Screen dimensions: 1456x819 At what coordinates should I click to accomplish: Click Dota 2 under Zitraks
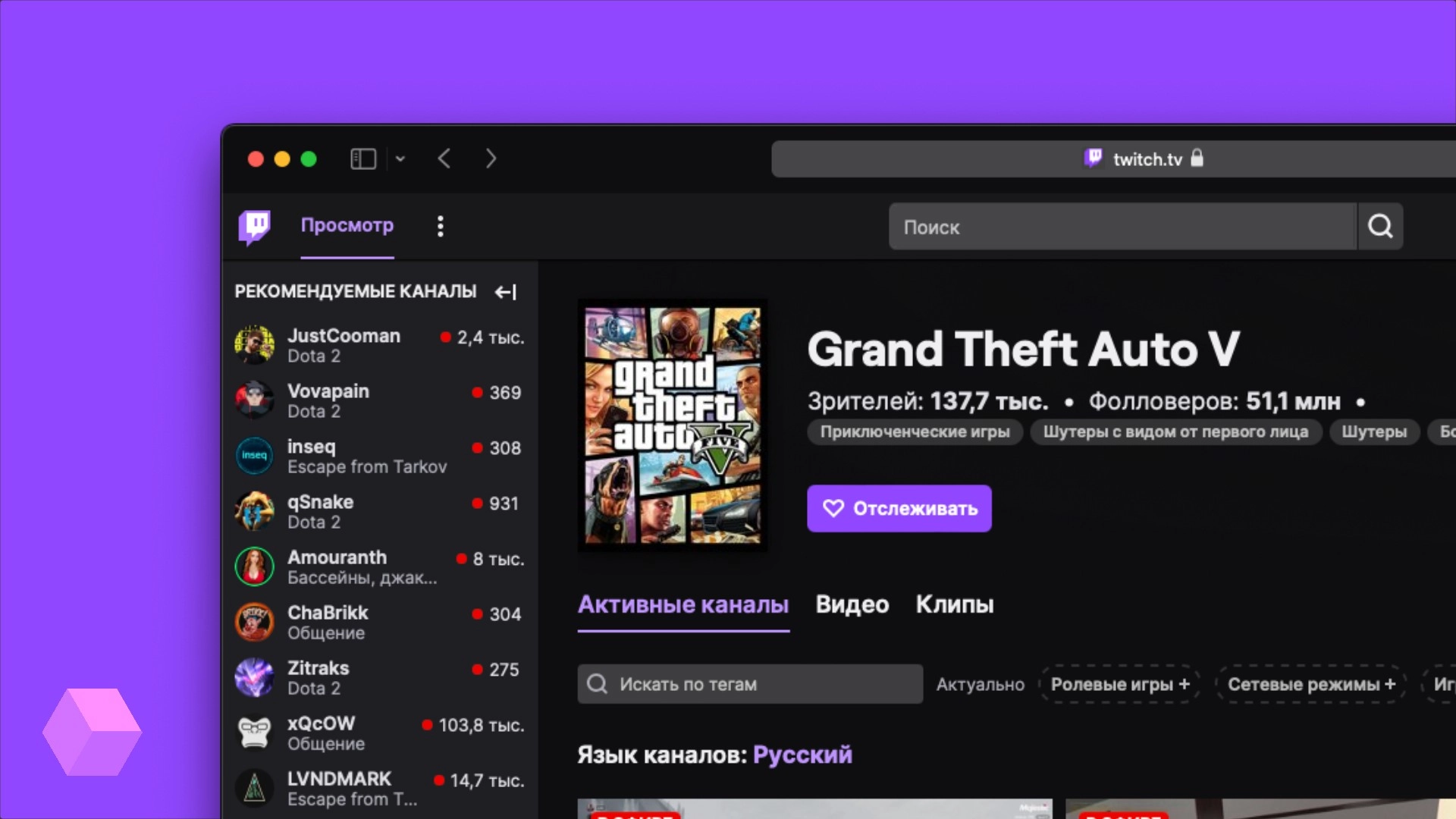point(314,689)
